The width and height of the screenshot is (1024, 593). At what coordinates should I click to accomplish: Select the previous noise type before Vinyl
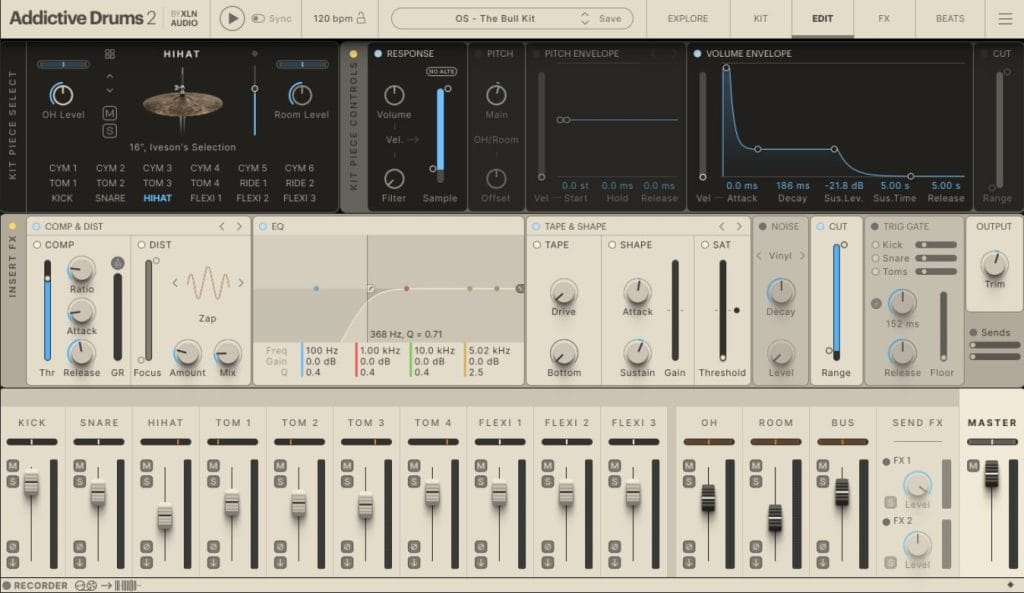pos(758,255)
